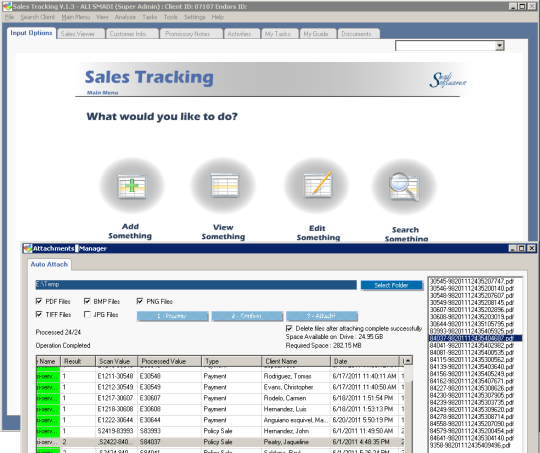This screenshot has width=540, height=453.
Task: Select the Anguiano esquivel client cell
Action: pos(296,420)
